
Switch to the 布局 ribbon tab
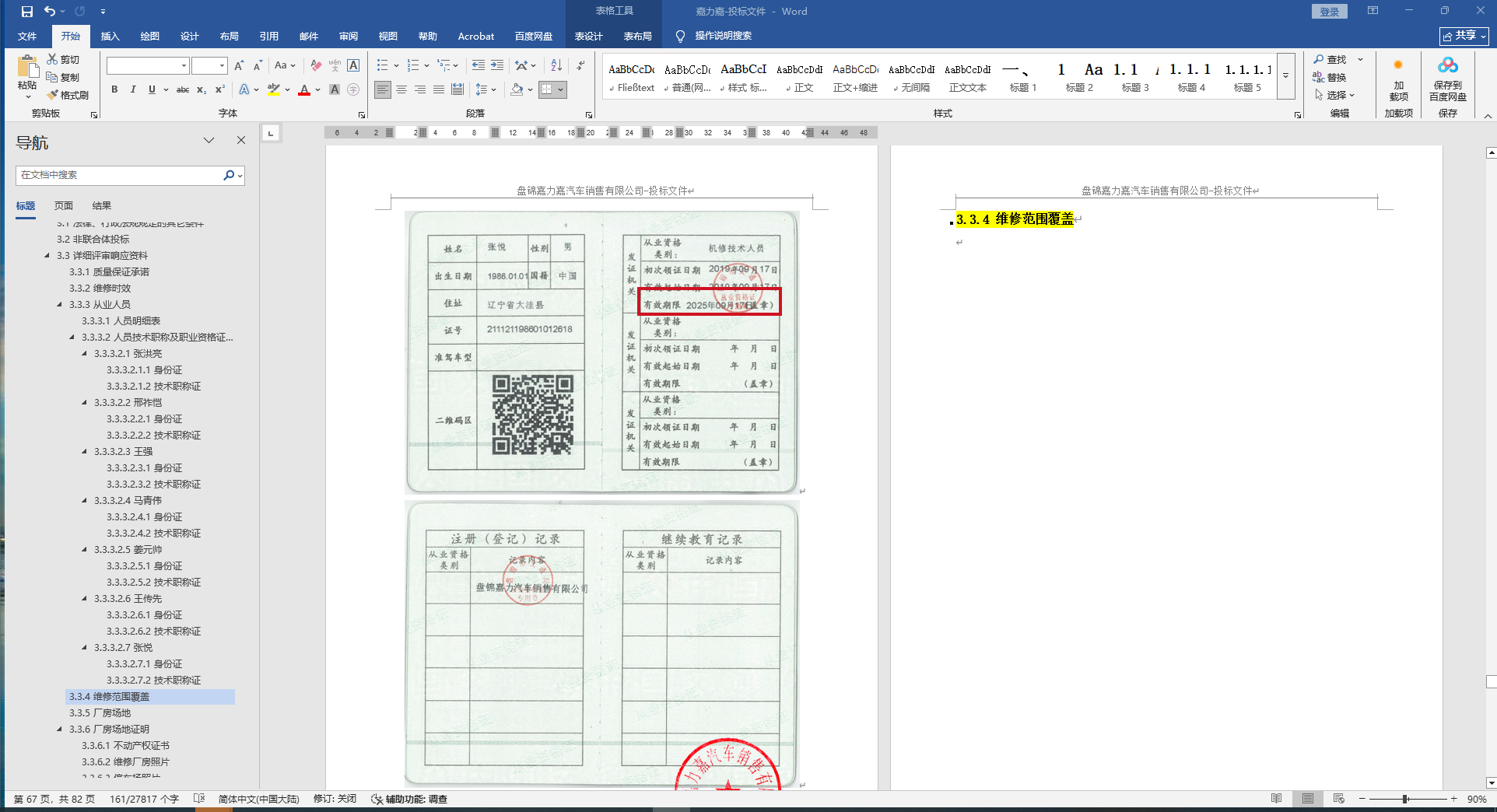coord(230,36)
